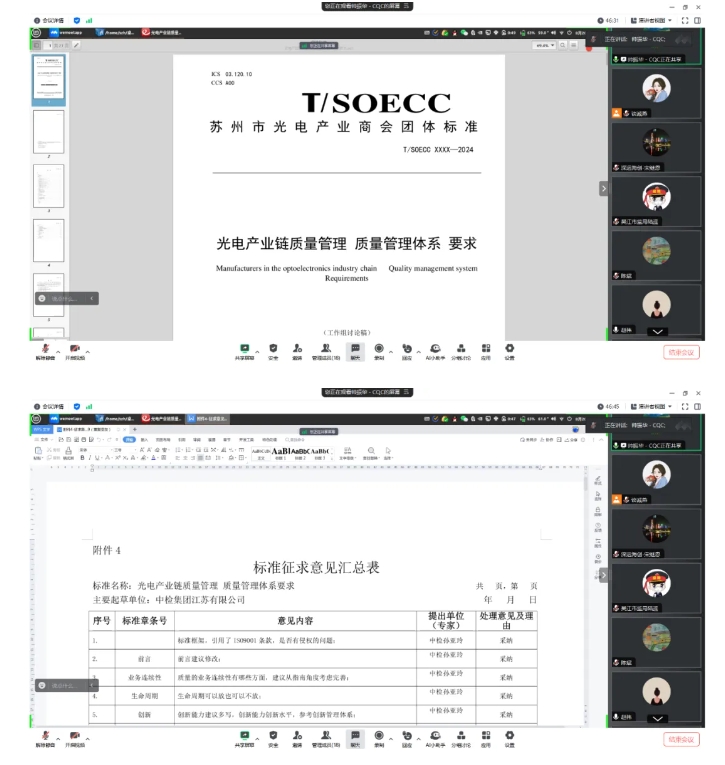Click share screen icon in lower meeting toolbar
This screenshot has width=725, height=765.
[244, 735]
